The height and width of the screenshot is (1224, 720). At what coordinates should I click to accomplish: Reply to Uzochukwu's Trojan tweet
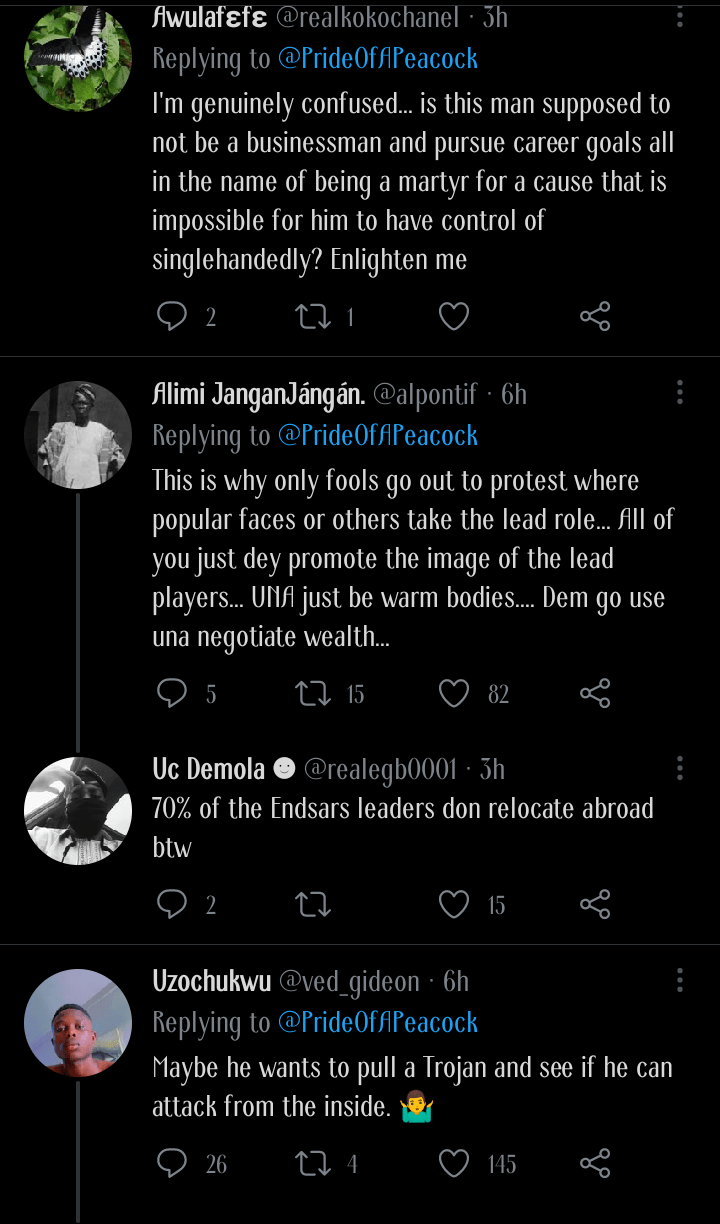coord(173,1163)
